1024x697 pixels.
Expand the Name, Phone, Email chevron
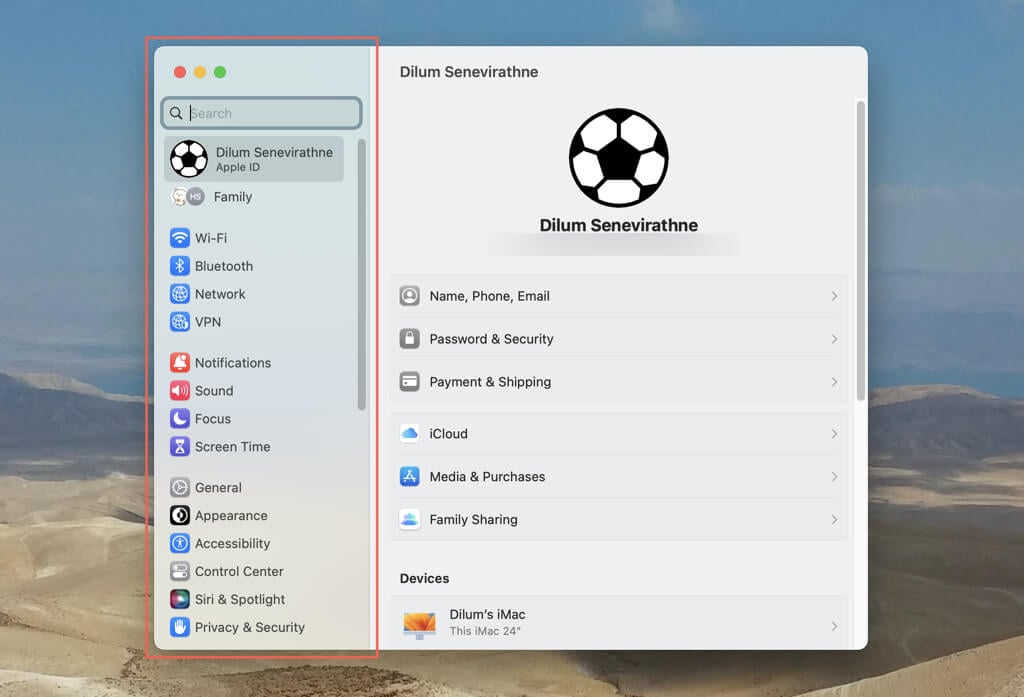835,296
